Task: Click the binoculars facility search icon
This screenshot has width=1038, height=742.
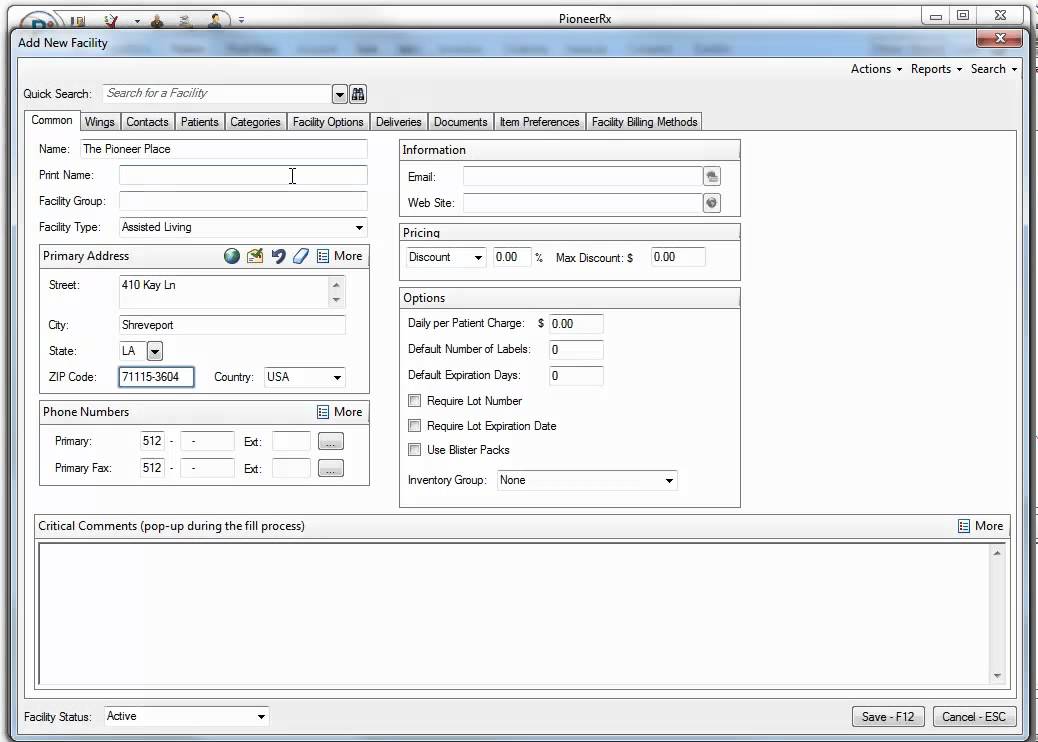Action: tap(358, 94)
